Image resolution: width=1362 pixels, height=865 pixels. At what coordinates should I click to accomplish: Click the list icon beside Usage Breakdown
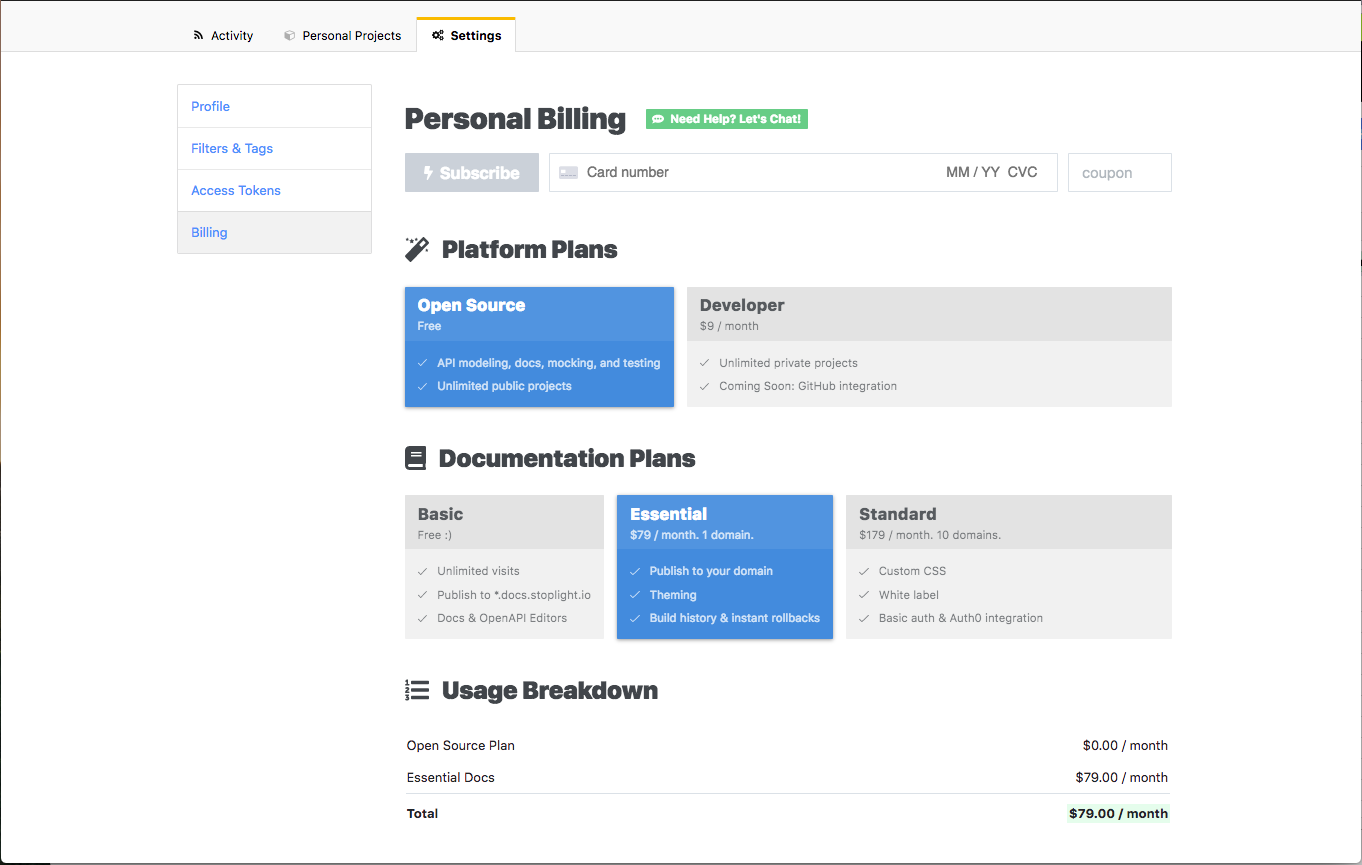[x=417, y=690]
